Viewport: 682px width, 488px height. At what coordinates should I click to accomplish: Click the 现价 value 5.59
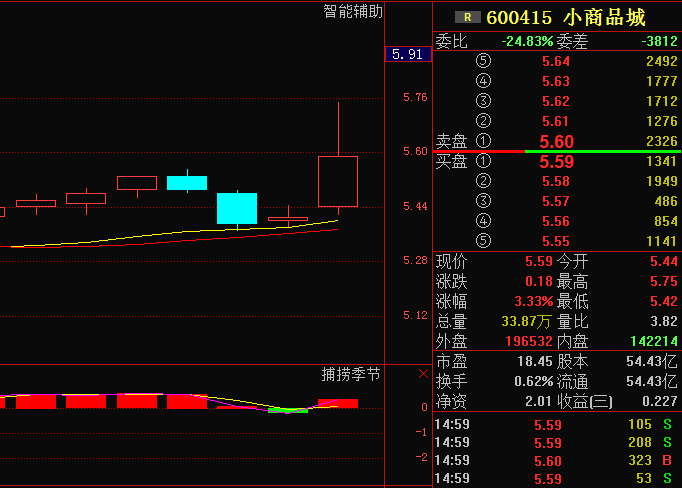538,261
